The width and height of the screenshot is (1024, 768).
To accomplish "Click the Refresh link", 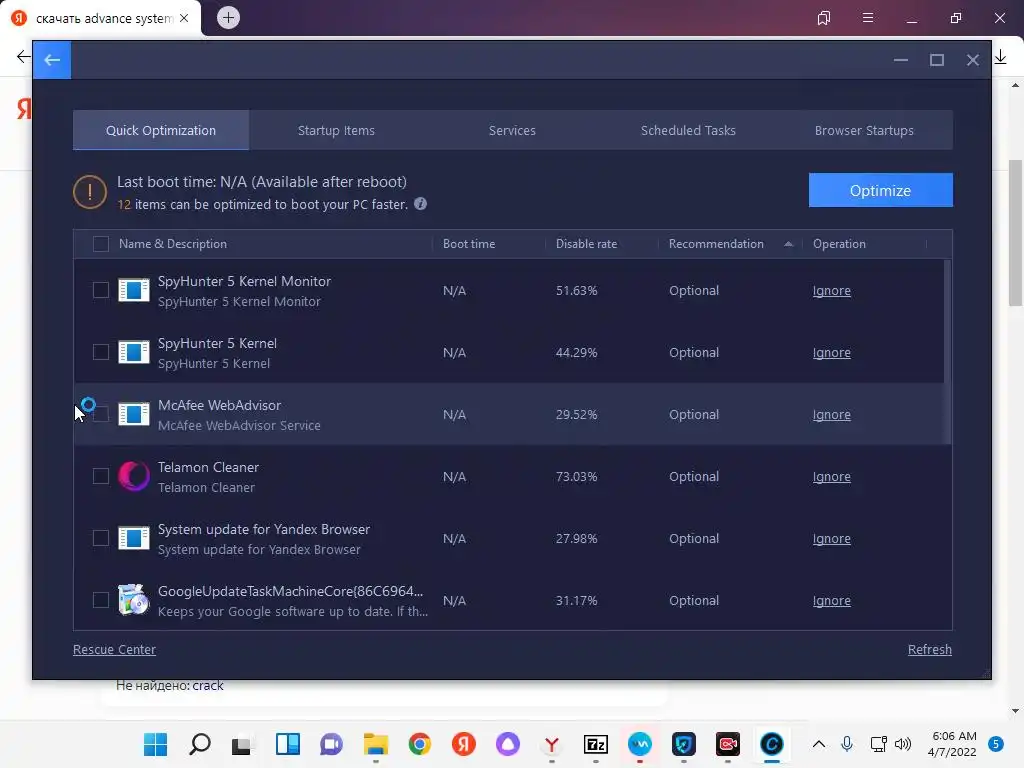I will [x=929, y=649].
